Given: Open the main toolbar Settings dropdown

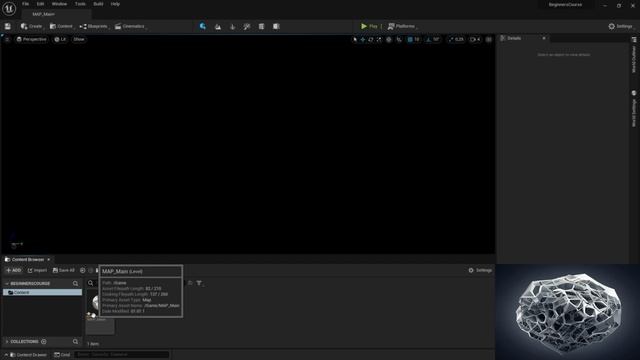Looking at the screenshot, I should click(x=621, y=26).
